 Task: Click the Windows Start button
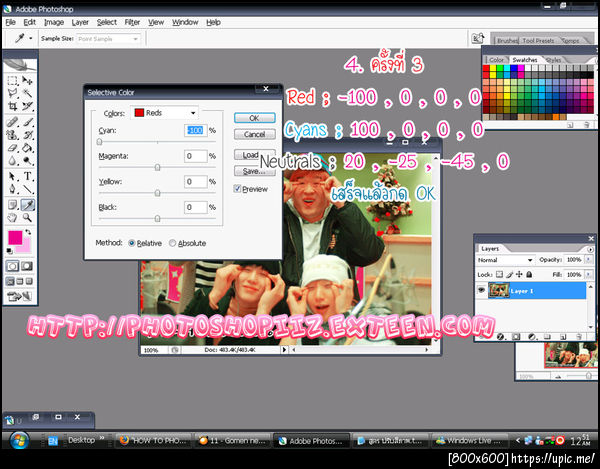coord(20,440)
